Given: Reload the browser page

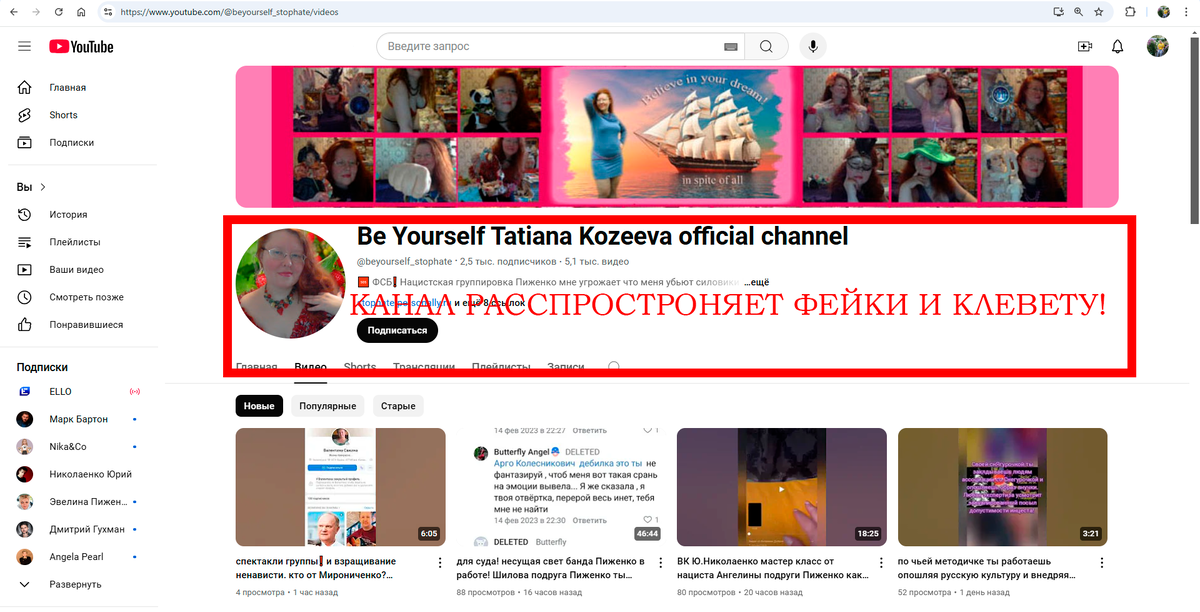Looking at the screenshot, I should (59, 12).
